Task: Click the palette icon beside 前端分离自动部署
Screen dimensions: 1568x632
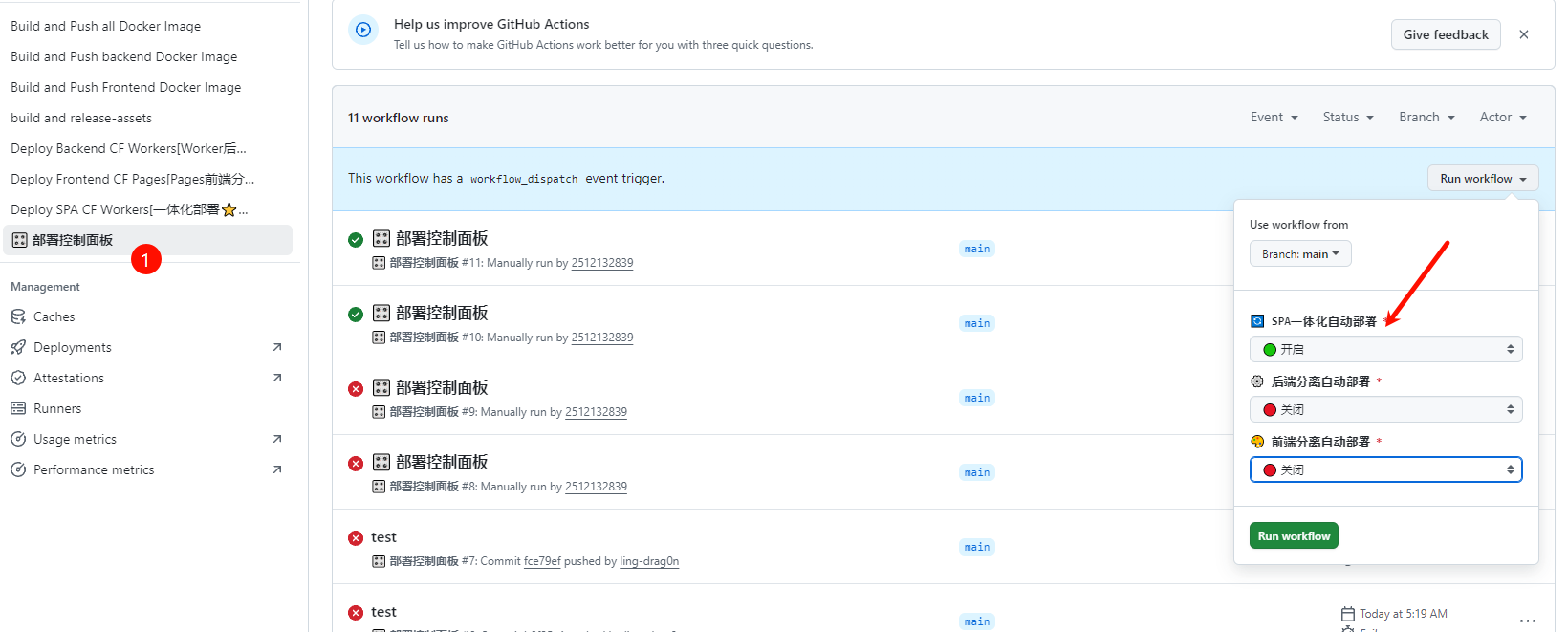Action: 1257,442
